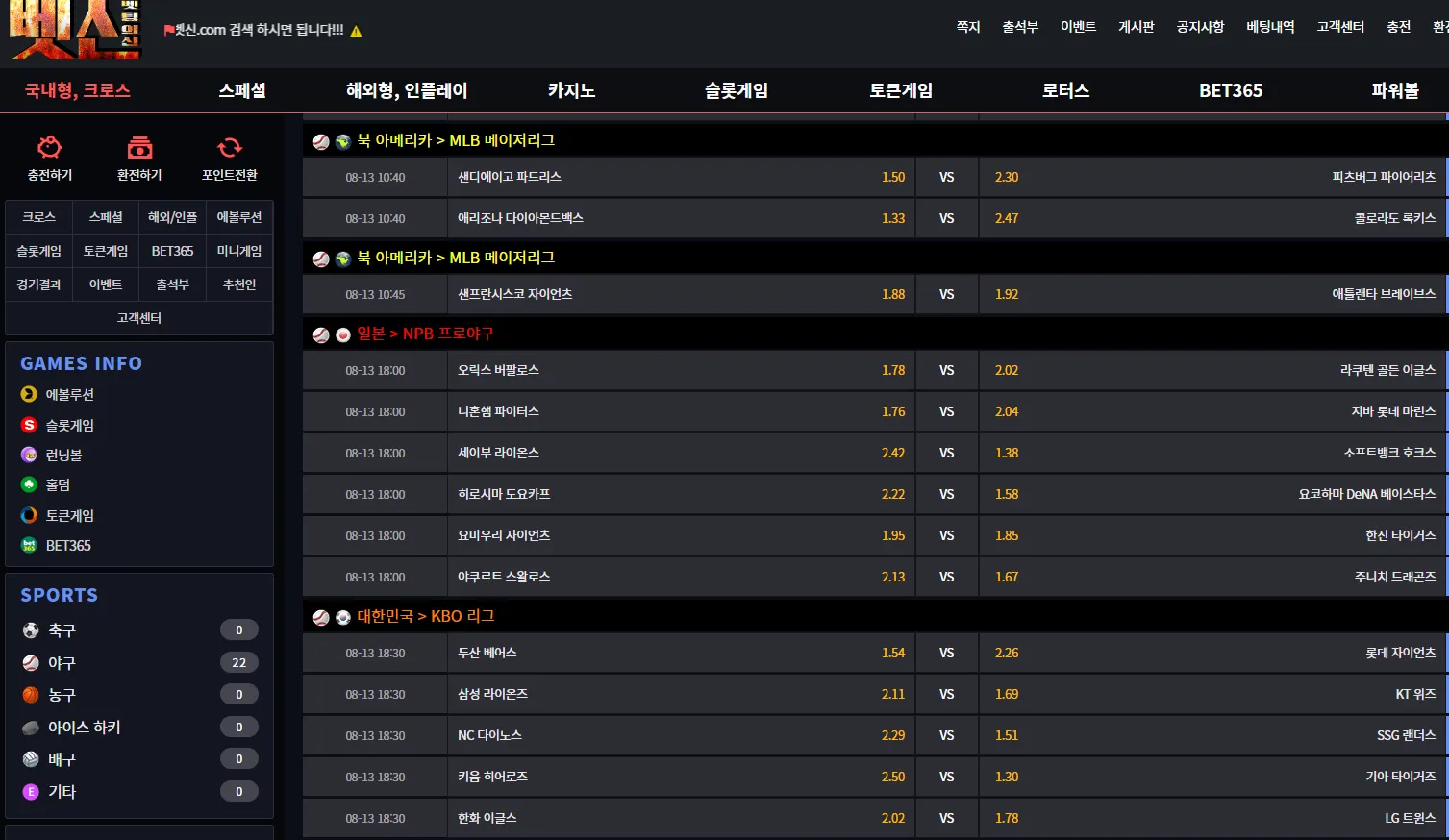The width and height of the screenshot is (1449, 840).
Task: Bet on LG 트윈스 at 1.78
Action: pos(1212,819)
